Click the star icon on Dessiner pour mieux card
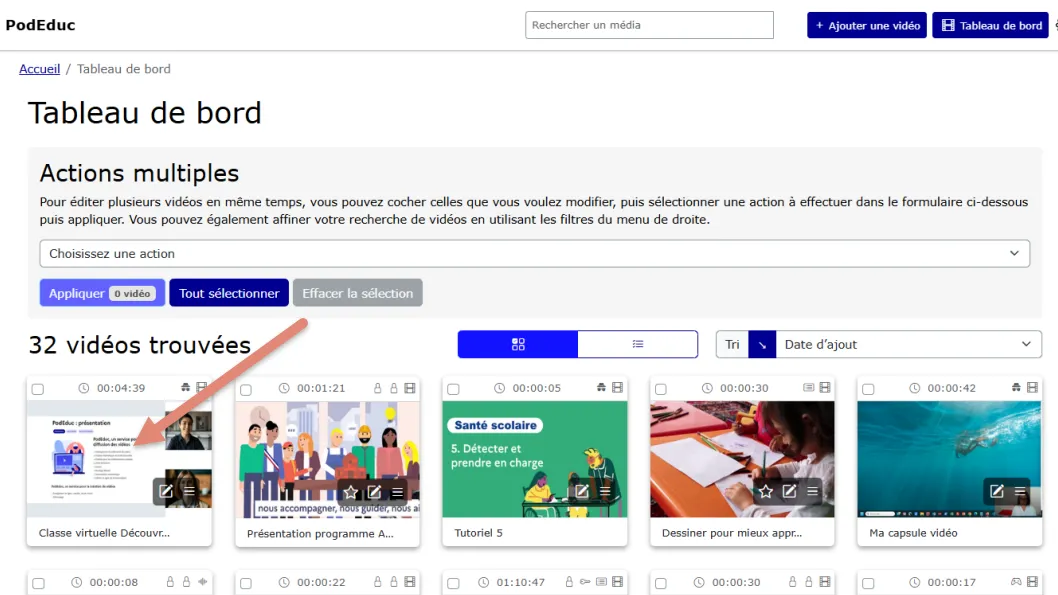1058x595 pixels. [765, 491]
